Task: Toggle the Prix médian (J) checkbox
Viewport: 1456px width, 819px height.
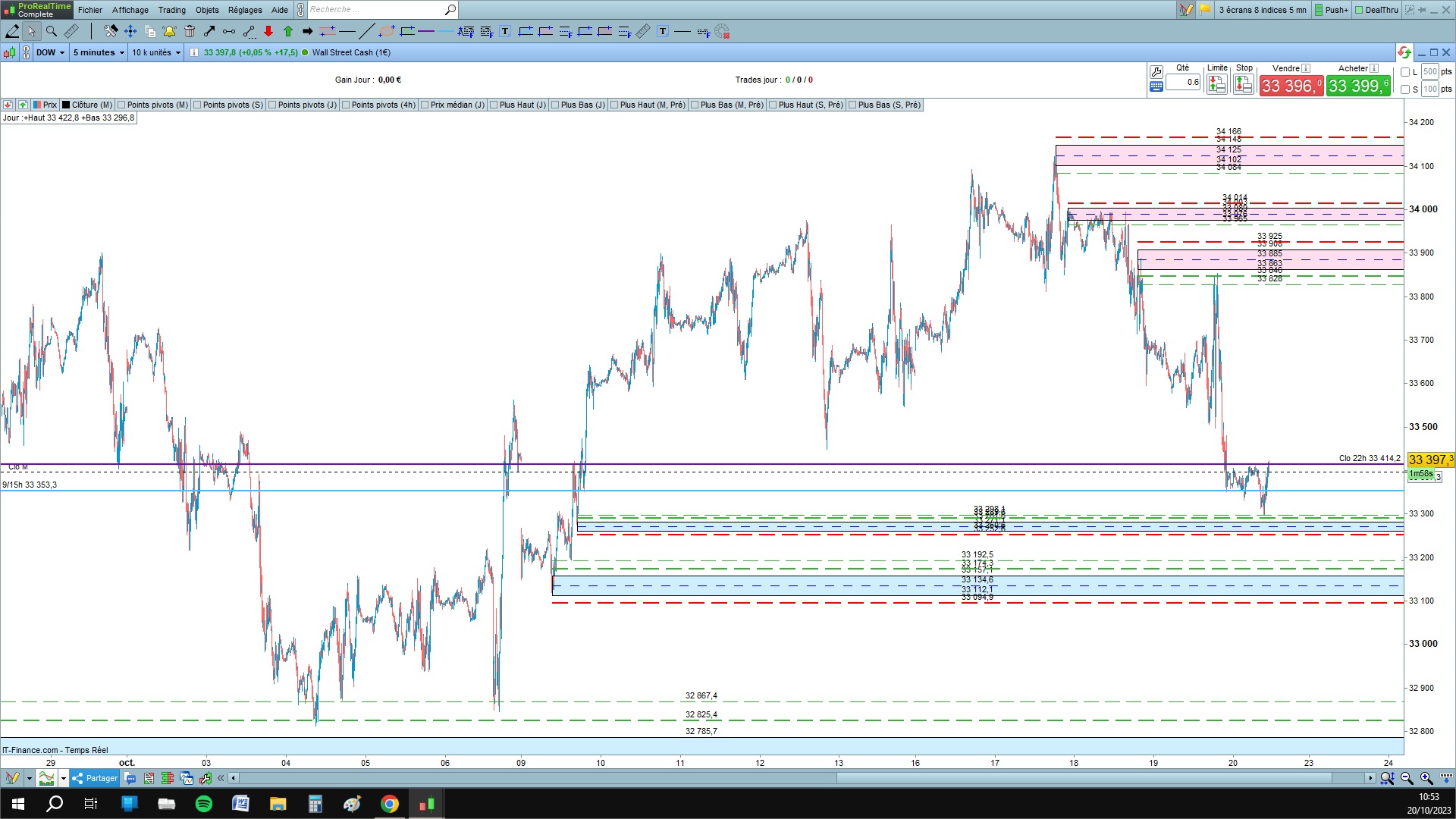Action: point(425,105)
